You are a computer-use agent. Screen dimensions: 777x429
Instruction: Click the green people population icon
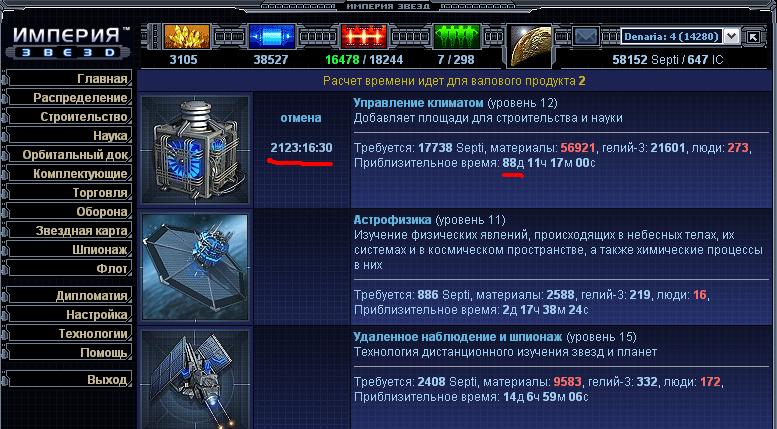point(457,36)
